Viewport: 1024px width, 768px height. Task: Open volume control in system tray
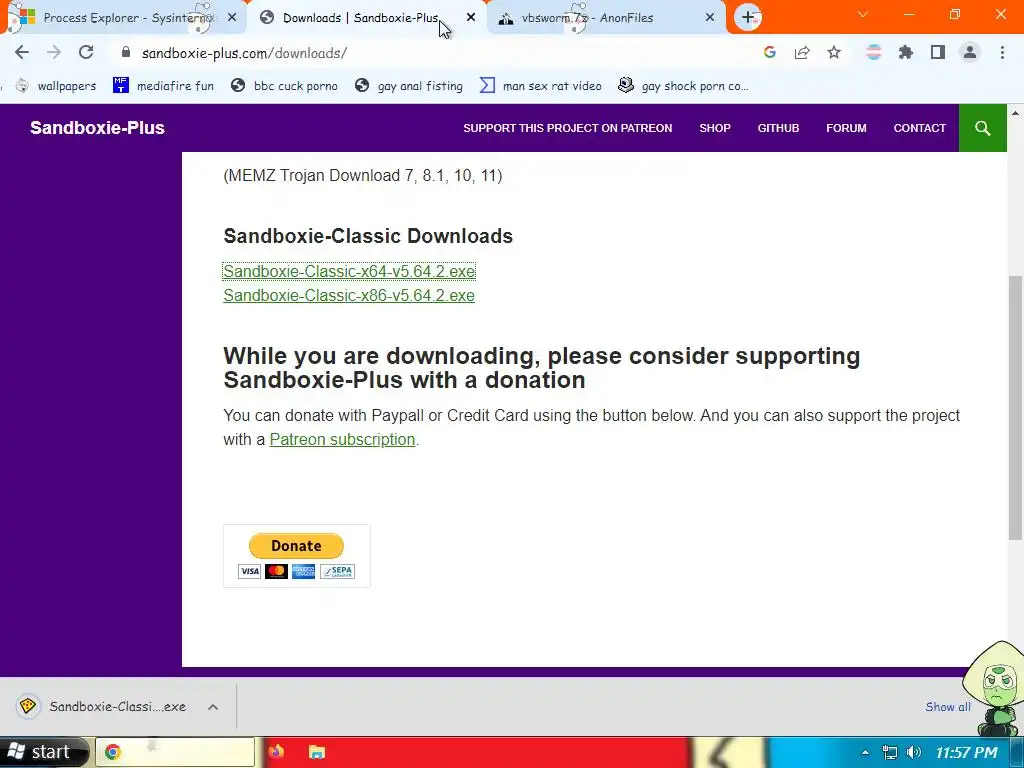914,752
